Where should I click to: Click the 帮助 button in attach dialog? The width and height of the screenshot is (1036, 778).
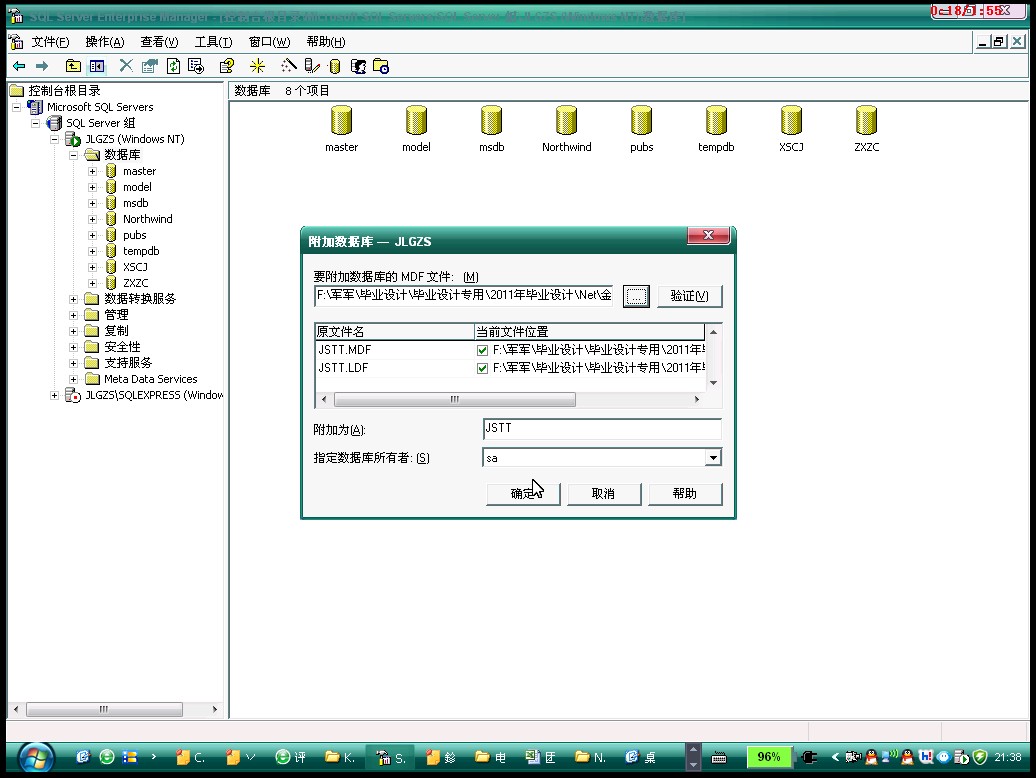(x=684, y=493)
